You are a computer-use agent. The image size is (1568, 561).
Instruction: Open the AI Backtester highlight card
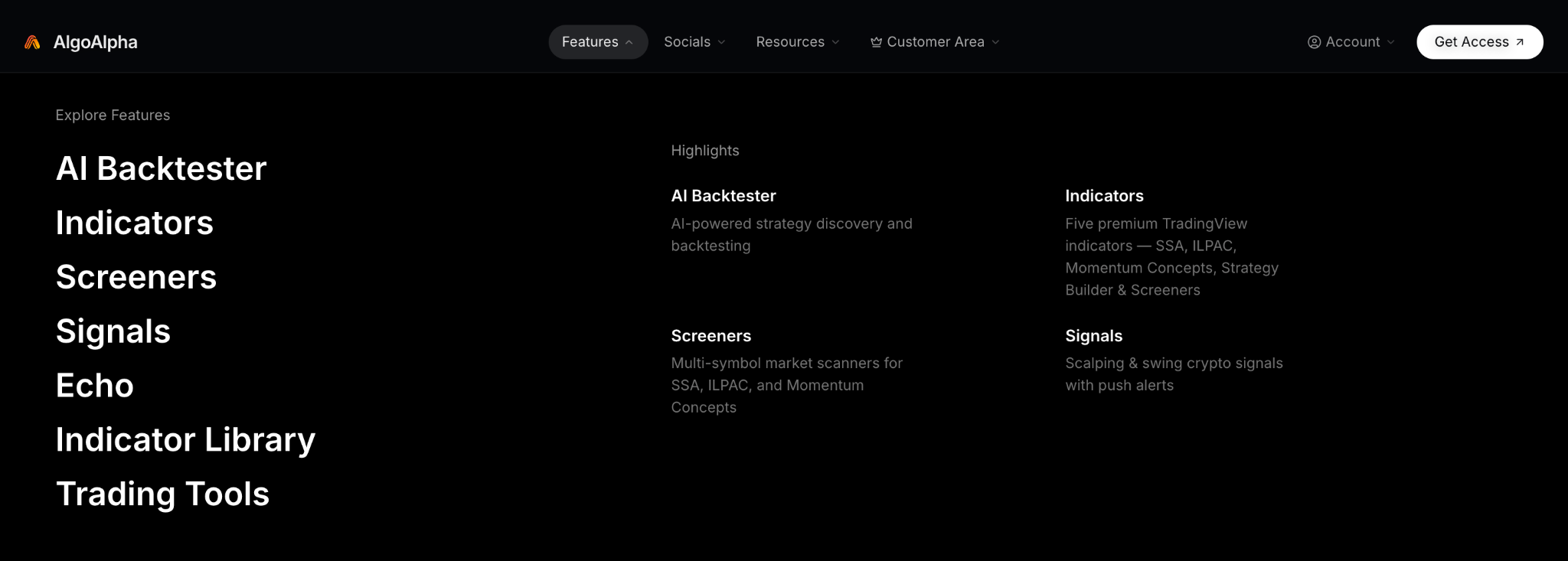pyautogui.click(x=794, y=220)
